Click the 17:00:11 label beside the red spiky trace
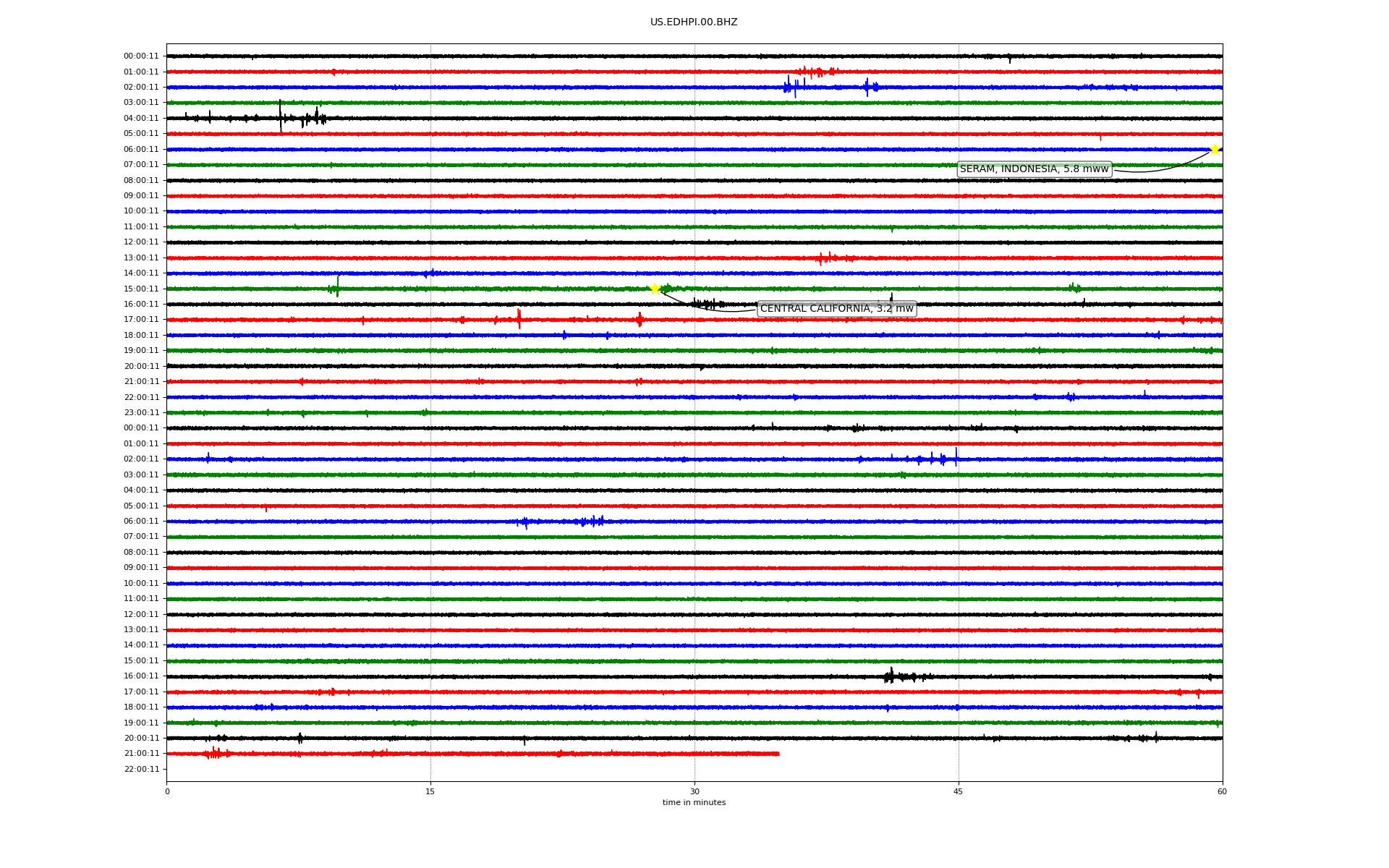 (141, 320)
